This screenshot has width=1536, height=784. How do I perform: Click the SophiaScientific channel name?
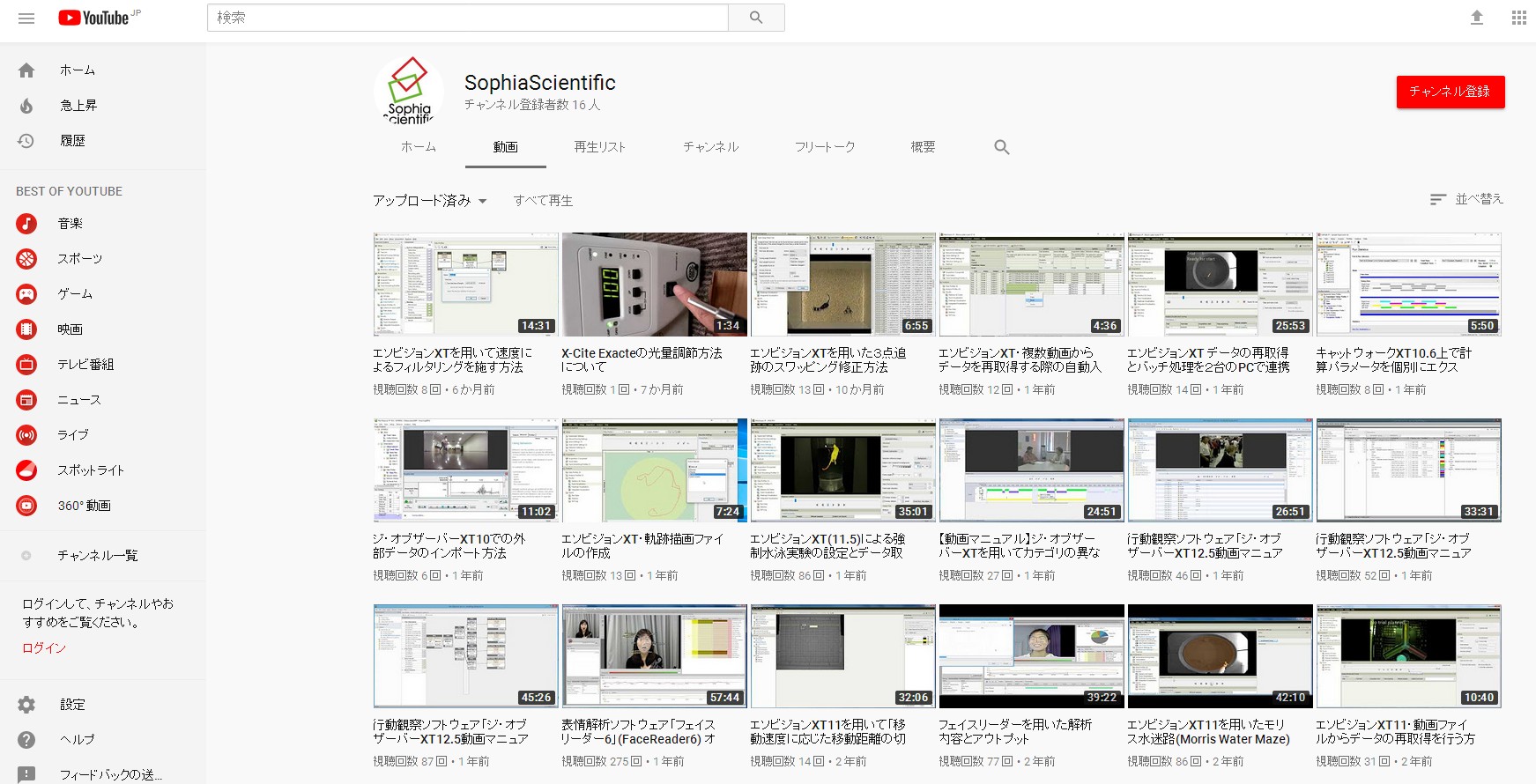coord(540,83)
